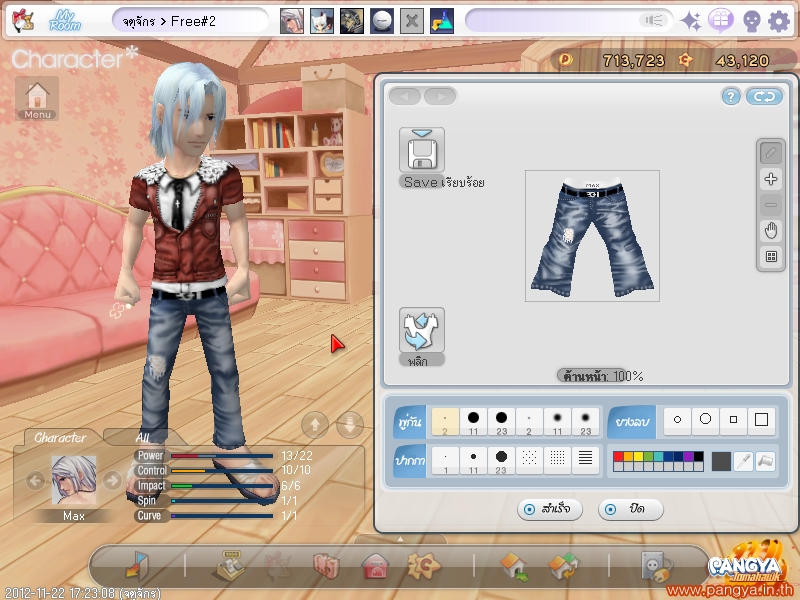The image size is (800, 600).
Task: Pick the yellow color swatch
Action: click(638, 457)
